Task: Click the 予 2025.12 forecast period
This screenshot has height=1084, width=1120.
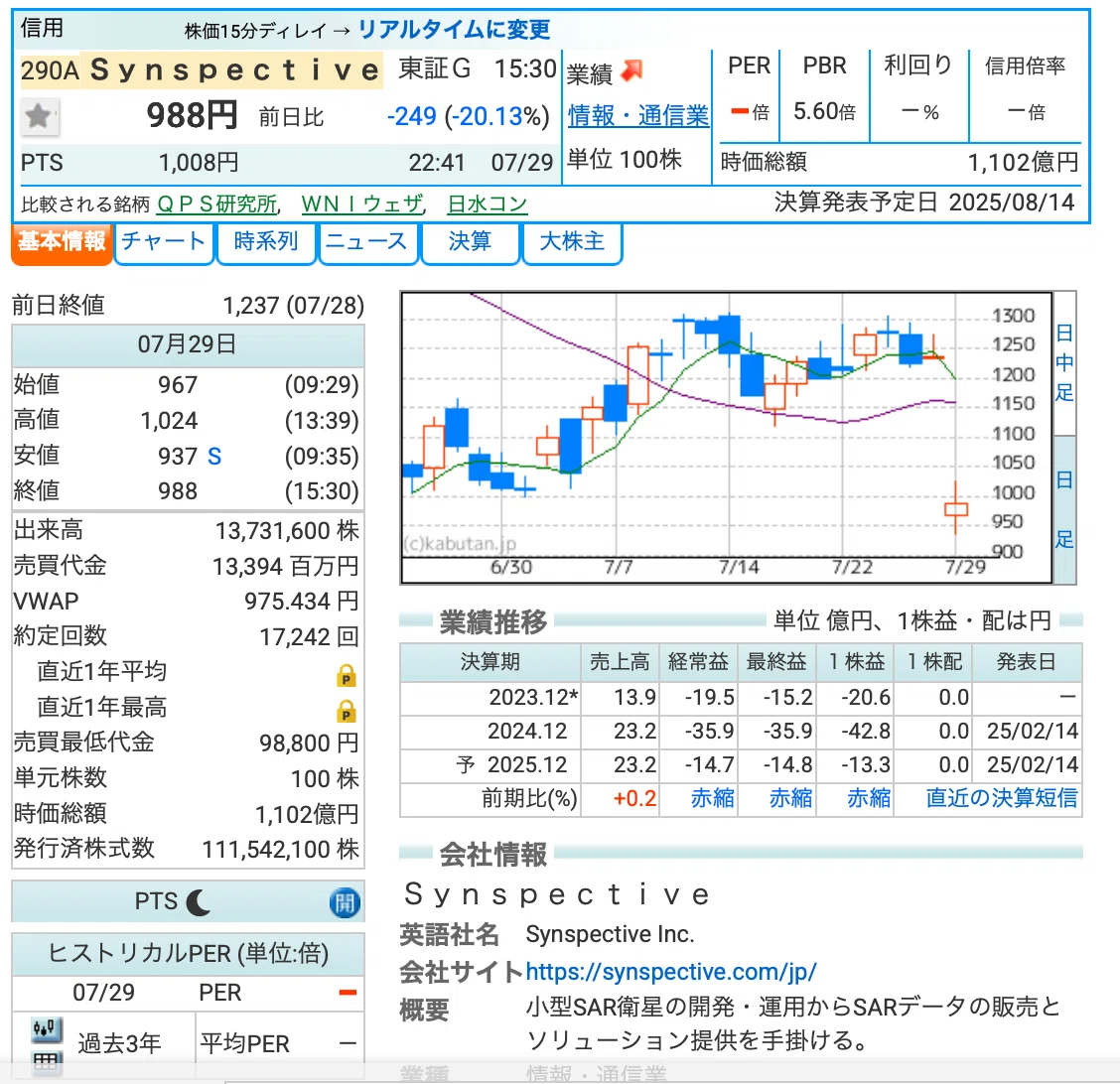Action: pos(511,764)
